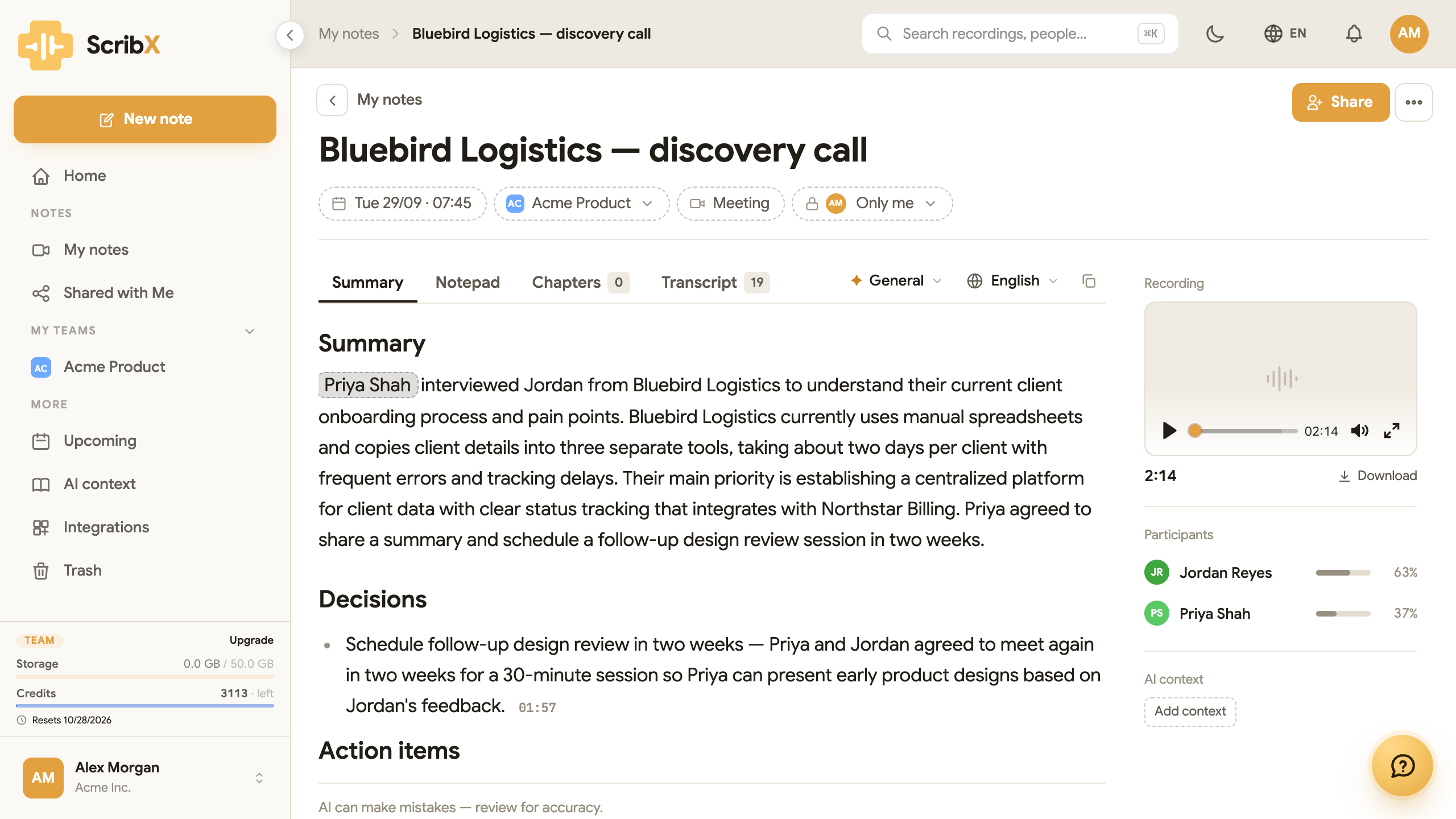Open the Only me visibility dropdown
The width and height of the screenshot is (1456, 819).
[x=872, y=204]
